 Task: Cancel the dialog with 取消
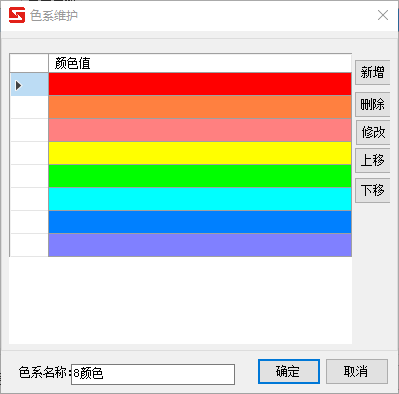point(357,371)
